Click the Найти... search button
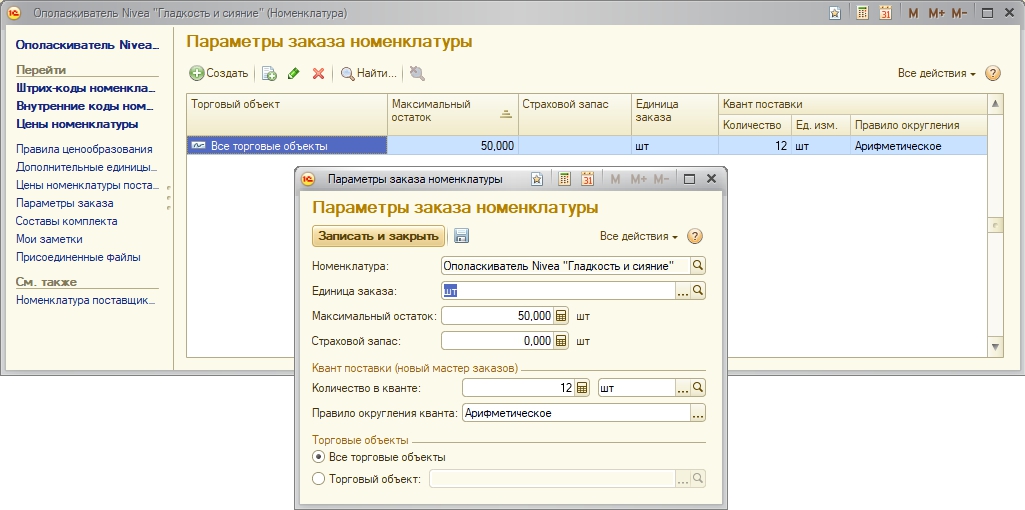The image size is (1025, 510). [369, 73]
